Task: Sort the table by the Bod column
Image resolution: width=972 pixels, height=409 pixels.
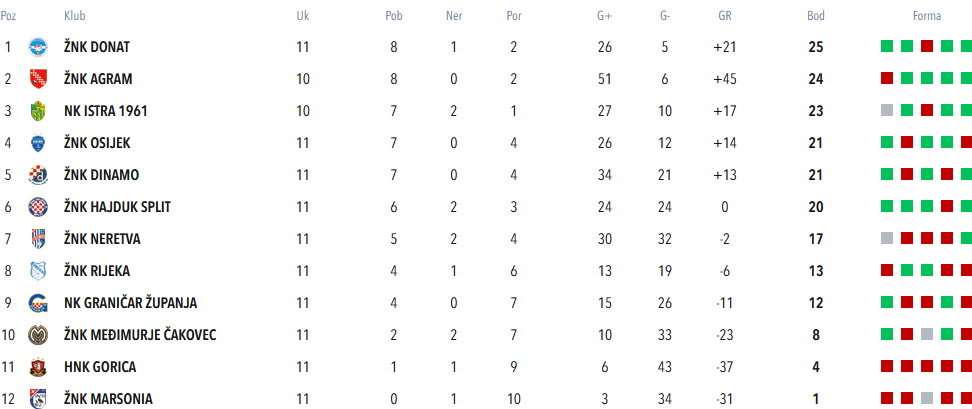Action: tap(816, 16)
